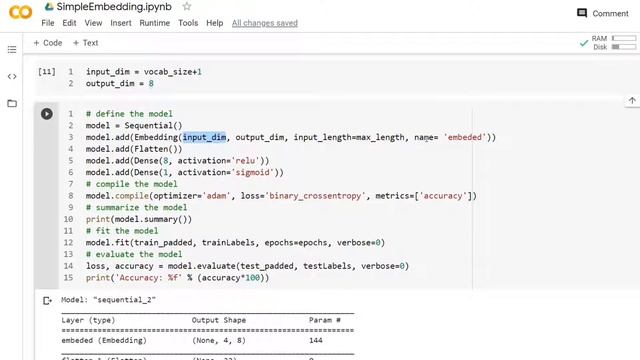Click the 'Output Shape' column header
Screen dimensions: 640x360
(x=219, y=320)
